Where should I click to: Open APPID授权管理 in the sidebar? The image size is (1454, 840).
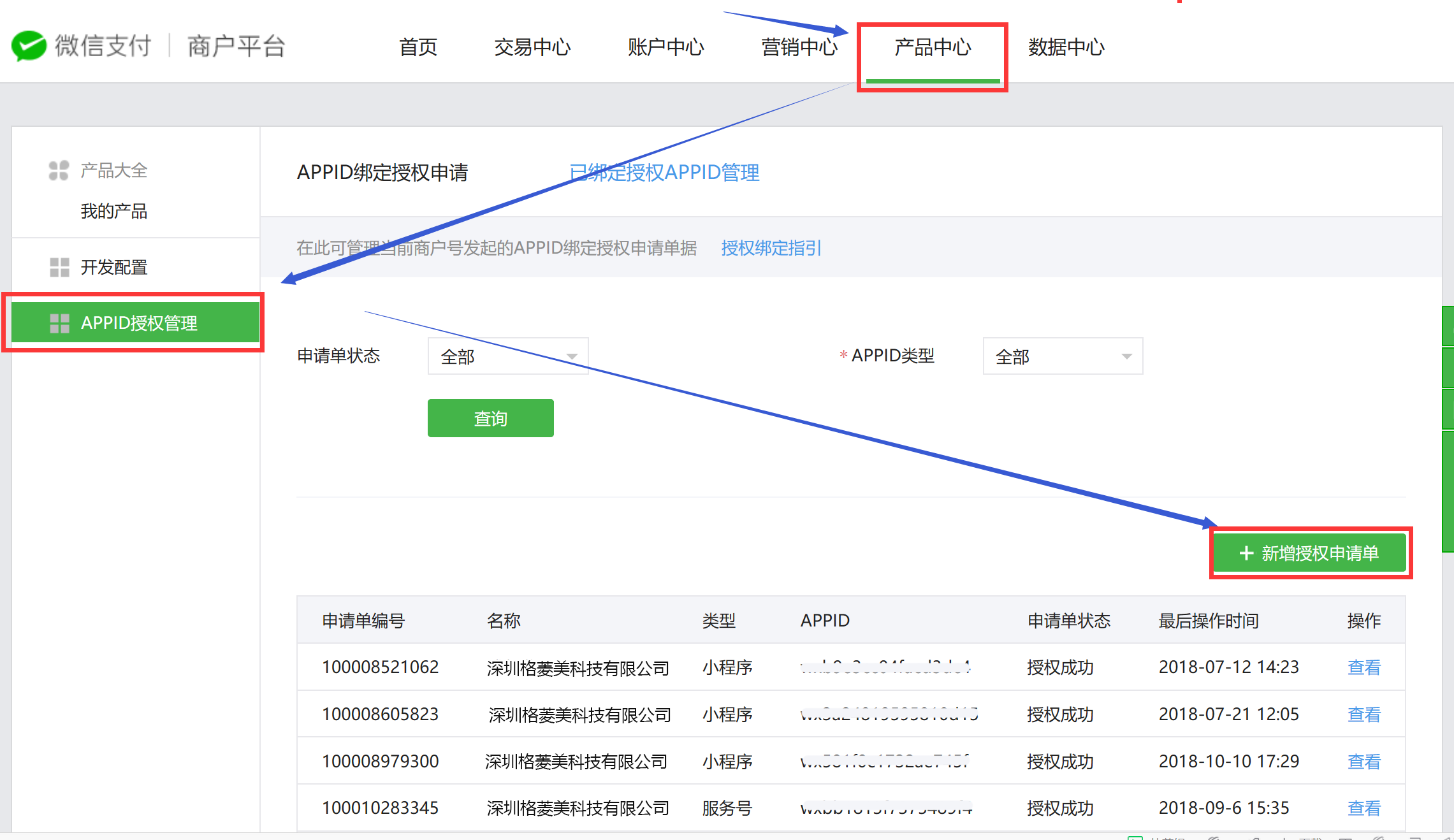coord(135,322)
